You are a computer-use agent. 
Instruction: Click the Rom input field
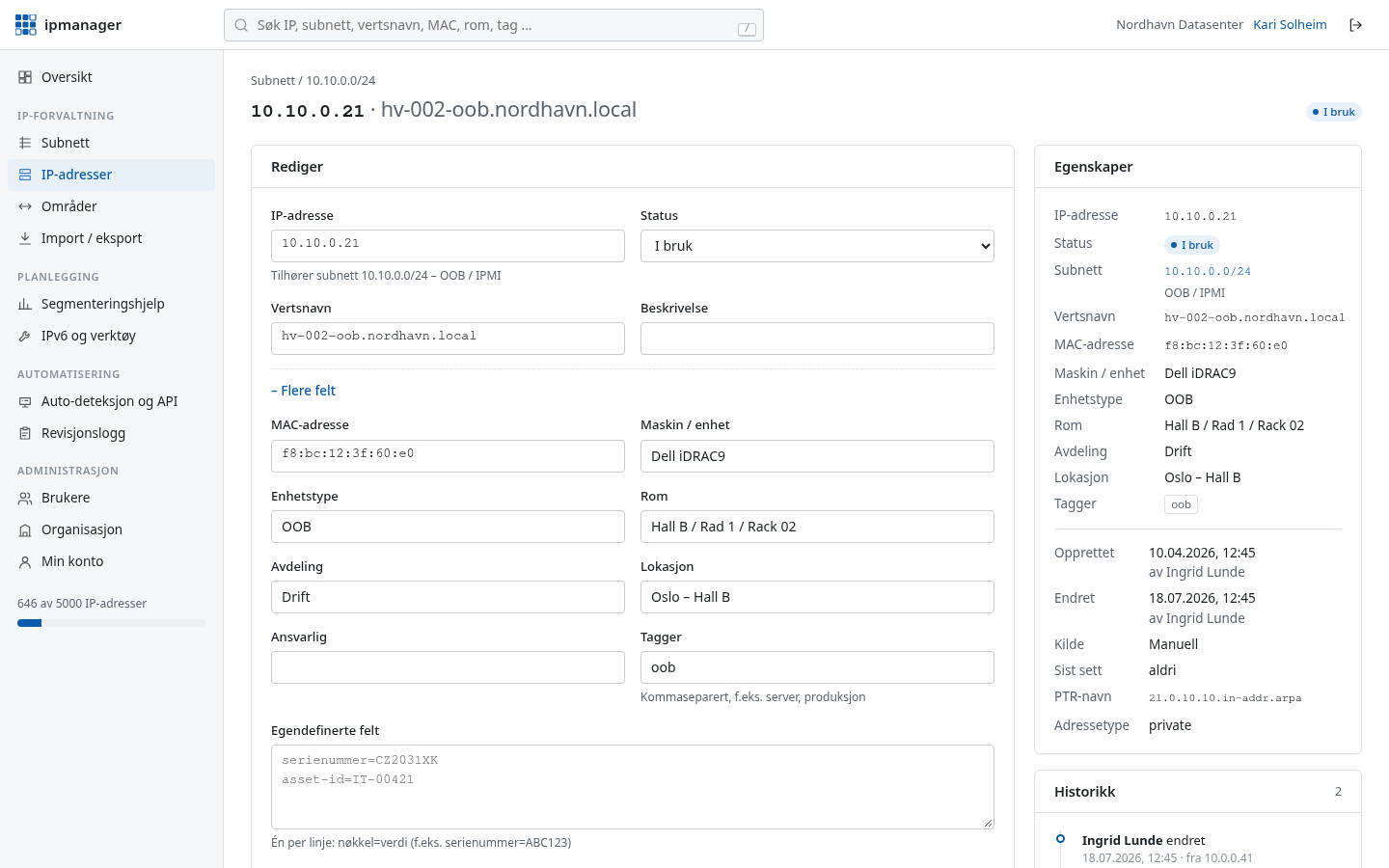tap(817, 527)
